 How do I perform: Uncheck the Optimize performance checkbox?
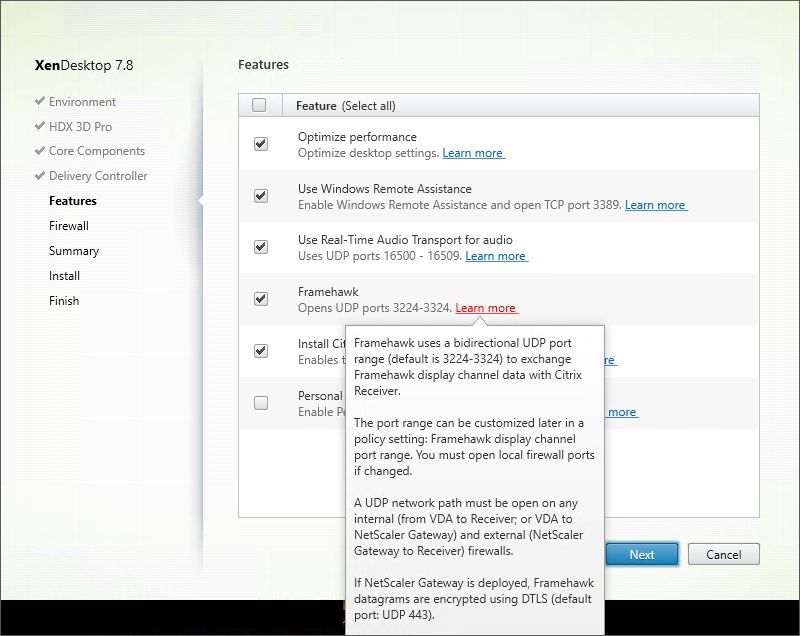click(261, 144)
